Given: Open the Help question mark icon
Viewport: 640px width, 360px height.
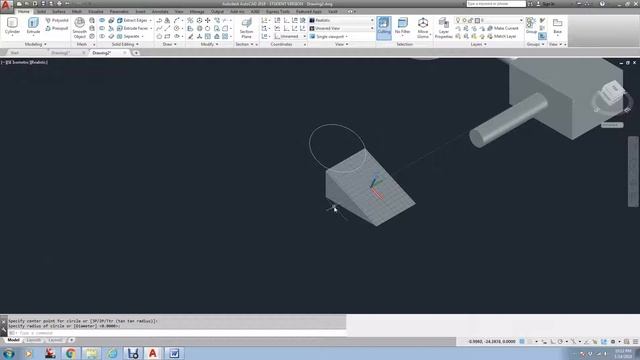Looking at the screenshot, I should (602, 4).
